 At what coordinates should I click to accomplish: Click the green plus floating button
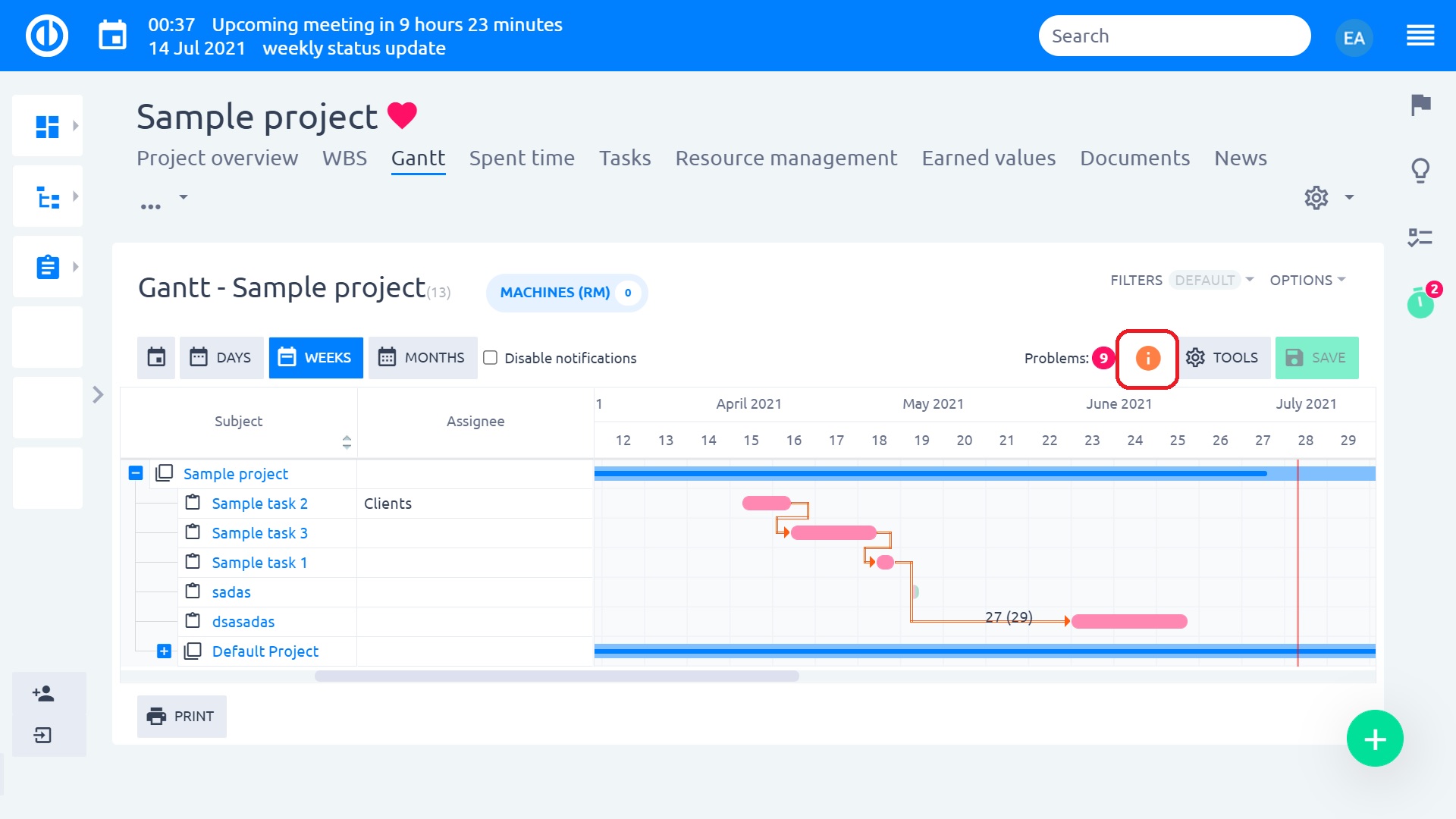click(1375, 739)
